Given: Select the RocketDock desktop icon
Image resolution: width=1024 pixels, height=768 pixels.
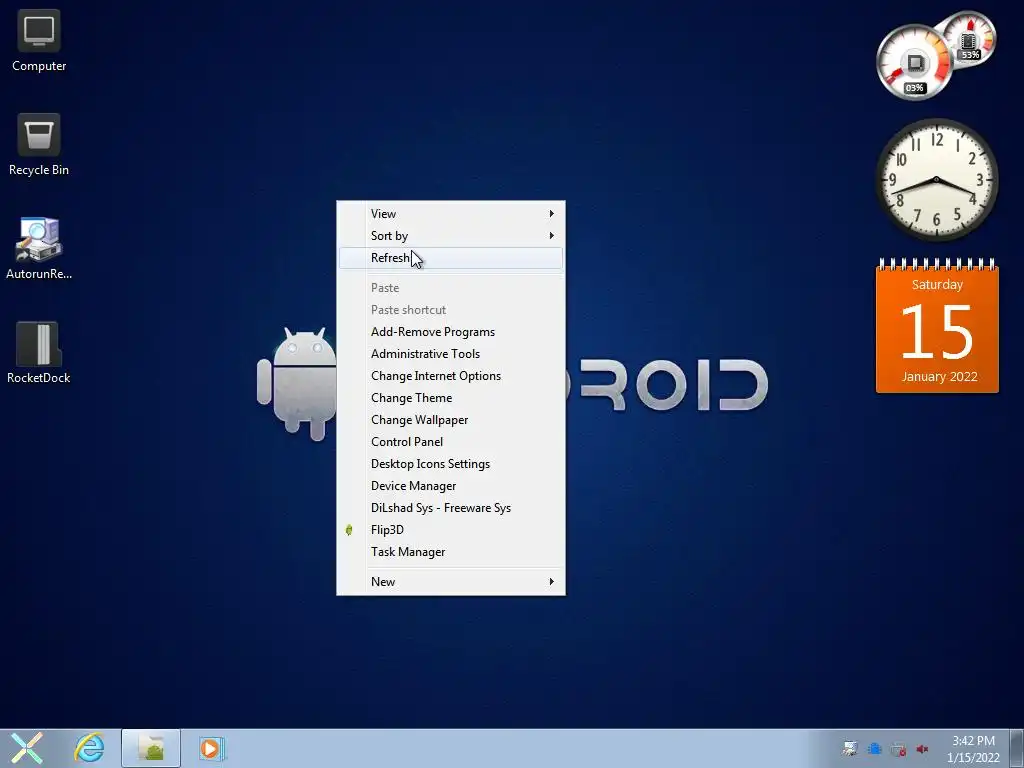Looking at the screenshot, I should 39,352.
